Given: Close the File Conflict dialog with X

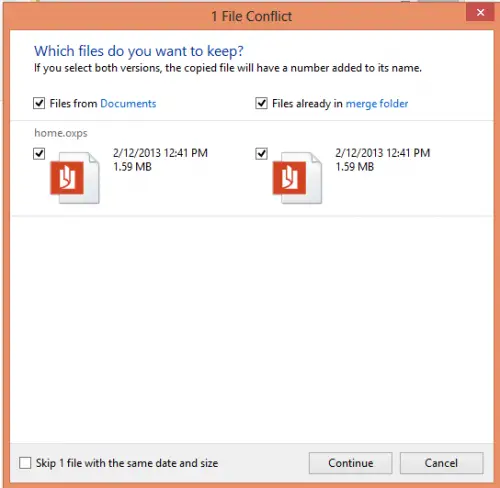Looking at the screenshot, I should click(x=480, y=13).
